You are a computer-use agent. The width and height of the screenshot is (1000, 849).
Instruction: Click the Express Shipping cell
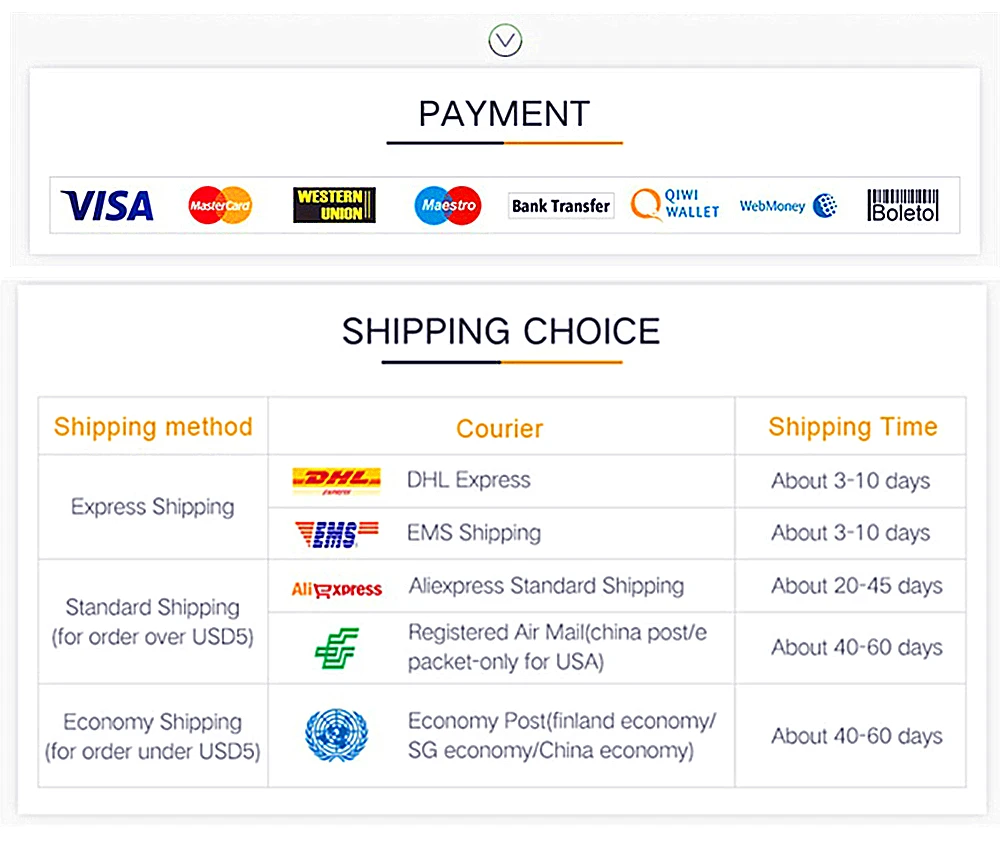(152, 507)
